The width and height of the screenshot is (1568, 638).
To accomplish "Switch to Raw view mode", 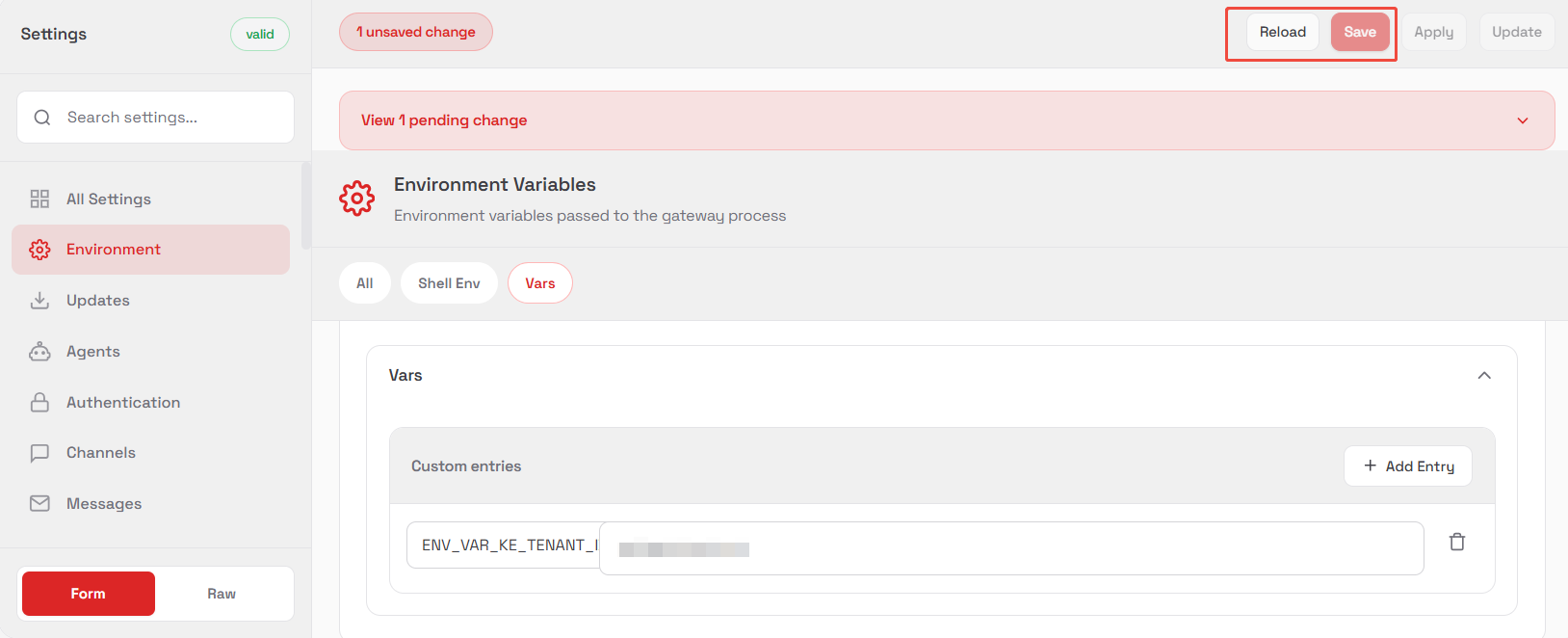I will 222,594.
